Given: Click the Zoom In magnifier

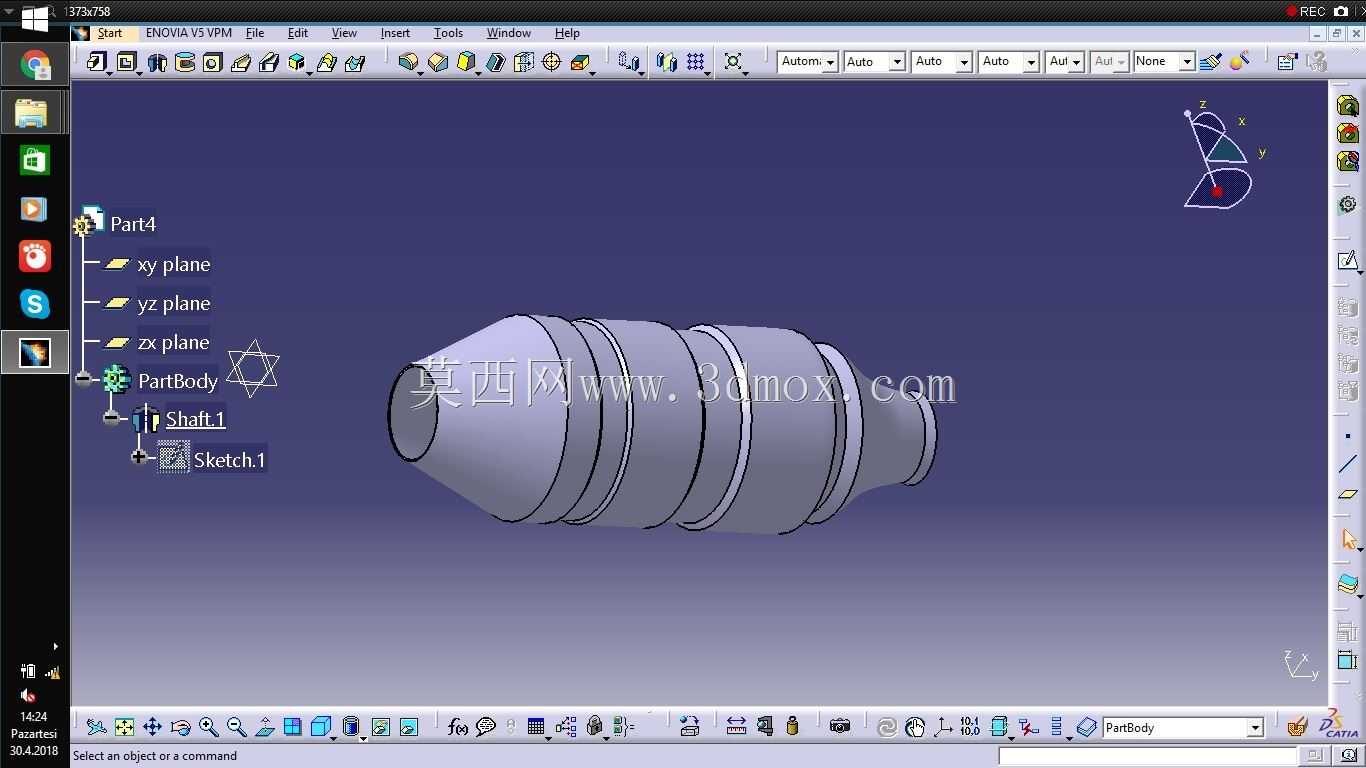Looking at the screenshot, I should [208, 727].
